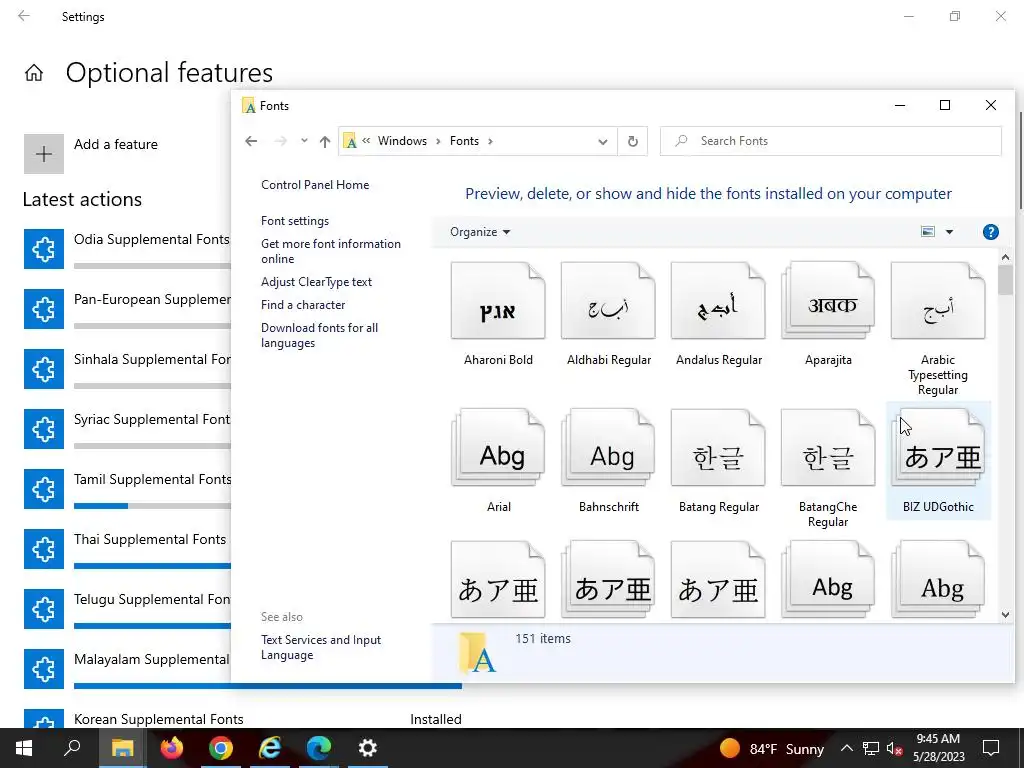Launch Internet Explorer from taskbar

tap(270, 748)
